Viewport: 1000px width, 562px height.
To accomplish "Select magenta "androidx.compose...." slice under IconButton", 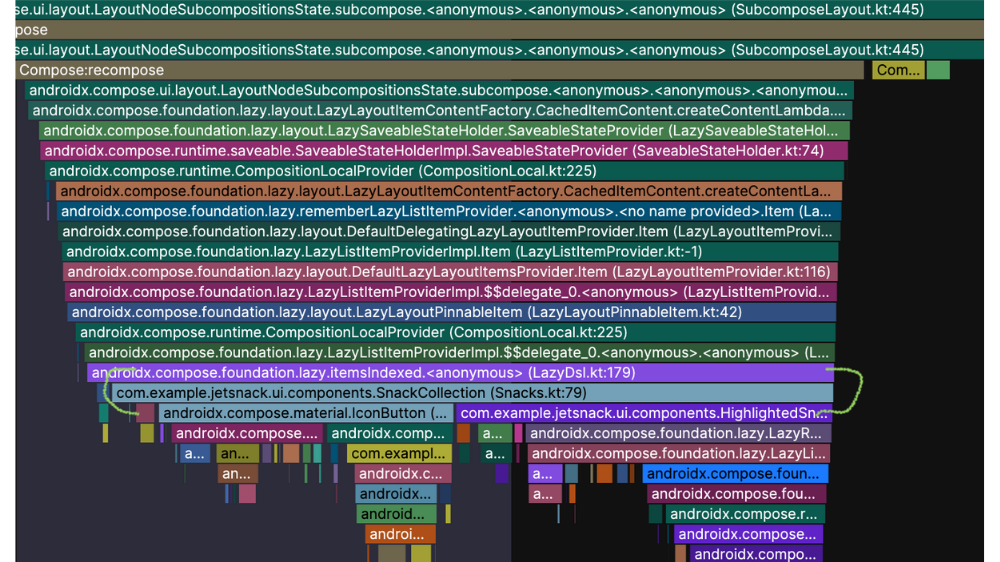I will [247, 433].
